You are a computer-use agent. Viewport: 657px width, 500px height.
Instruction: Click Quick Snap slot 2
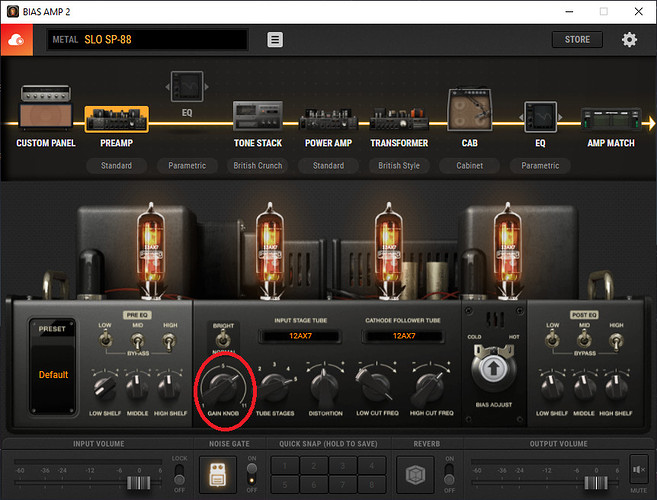313,465
